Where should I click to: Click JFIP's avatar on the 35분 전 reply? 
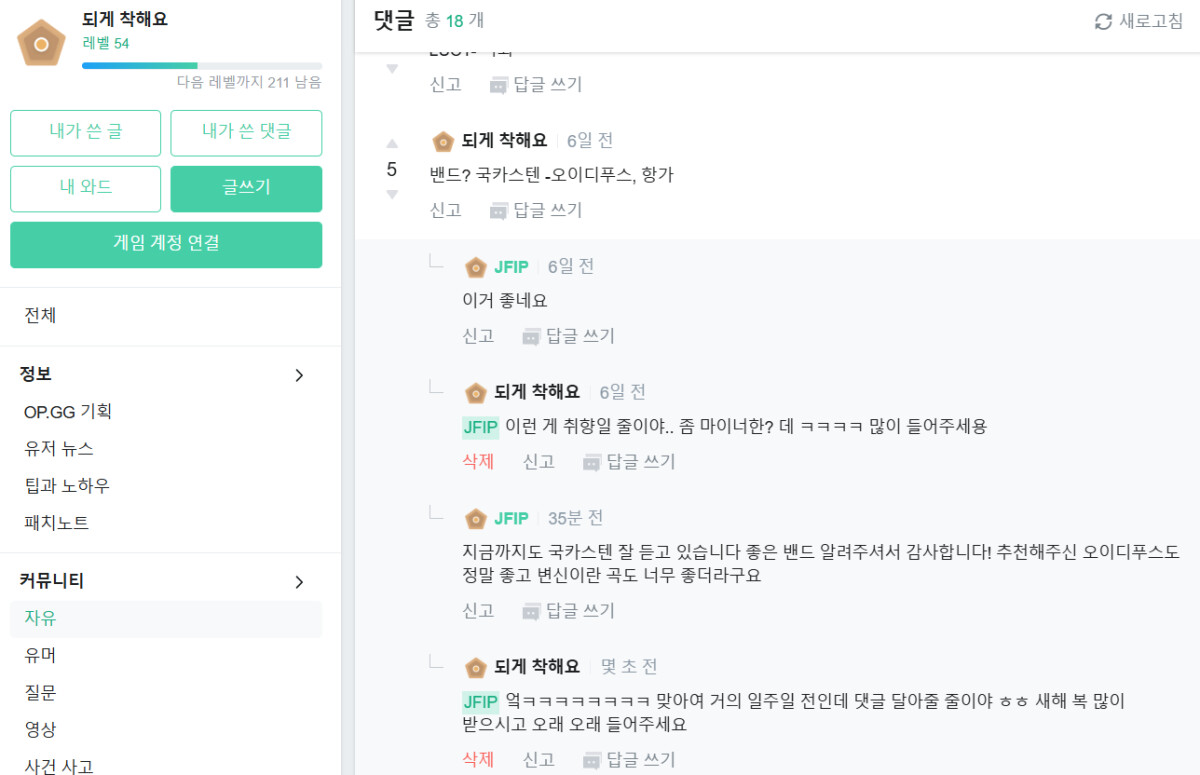pyautogui.click(x=476, y=518)
